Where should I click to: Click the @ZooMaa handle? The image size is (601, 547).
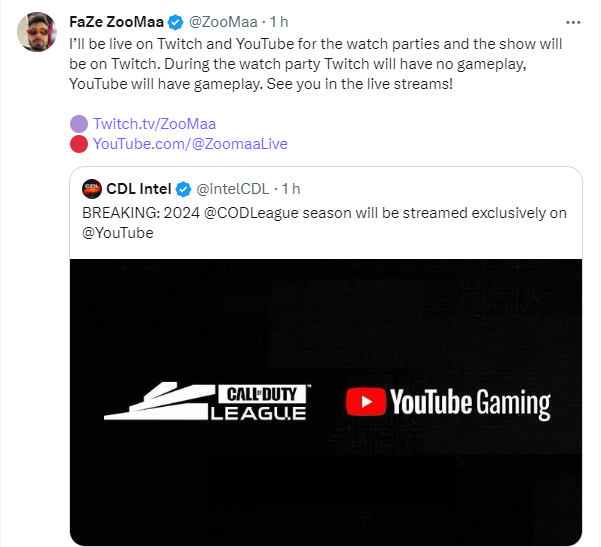pos(222,20)
